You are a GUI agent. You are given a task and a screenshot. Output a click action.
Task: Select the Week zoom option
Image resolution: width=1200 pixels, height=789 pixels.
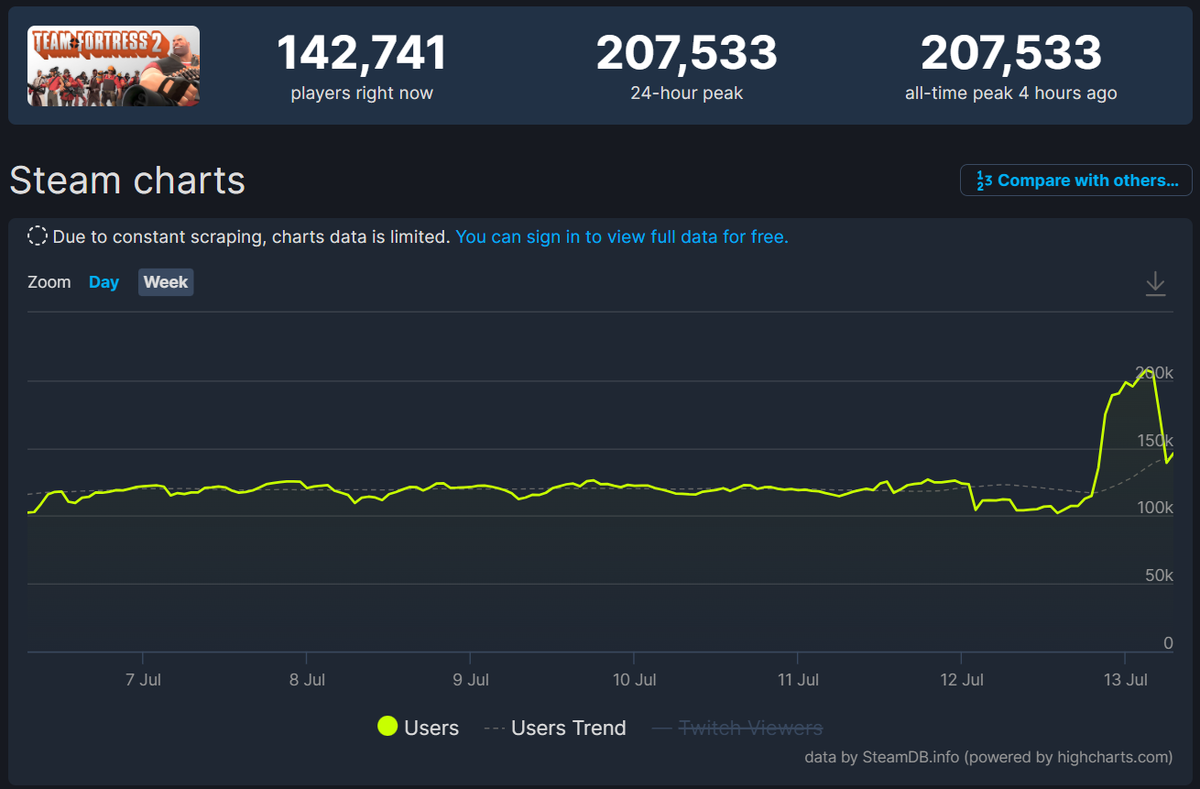[x=165, y=282]
